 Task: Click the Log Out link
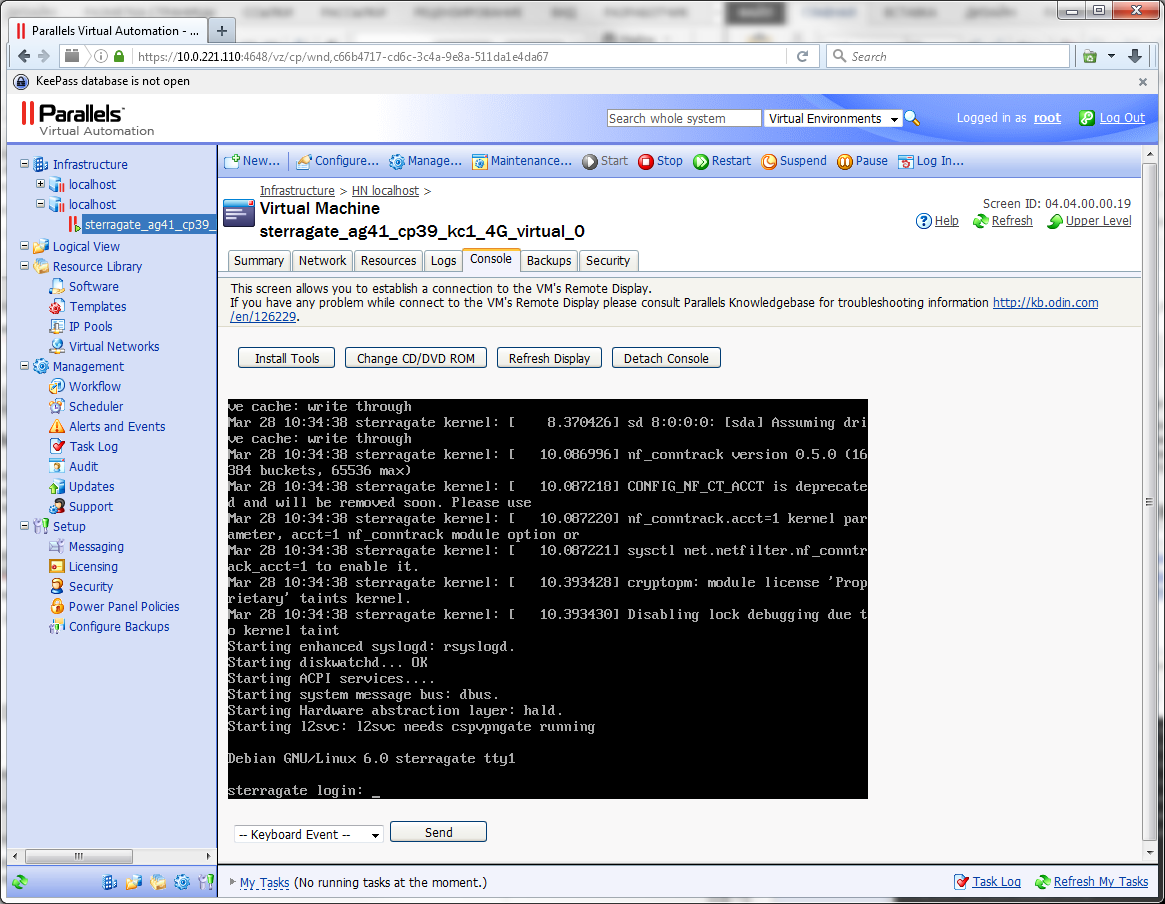1122,118
